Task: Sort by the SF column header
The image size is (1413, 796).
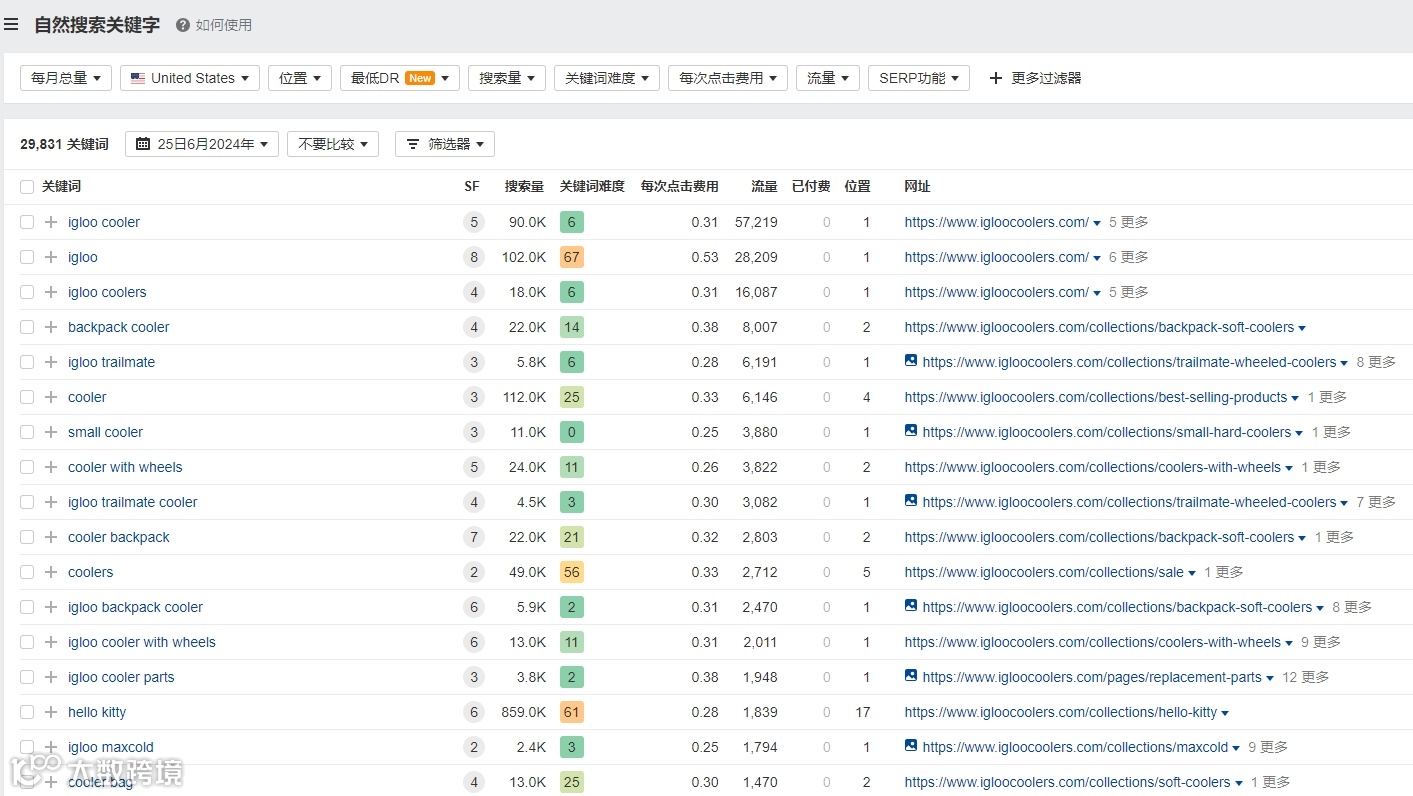Action: tap(472, 187)
